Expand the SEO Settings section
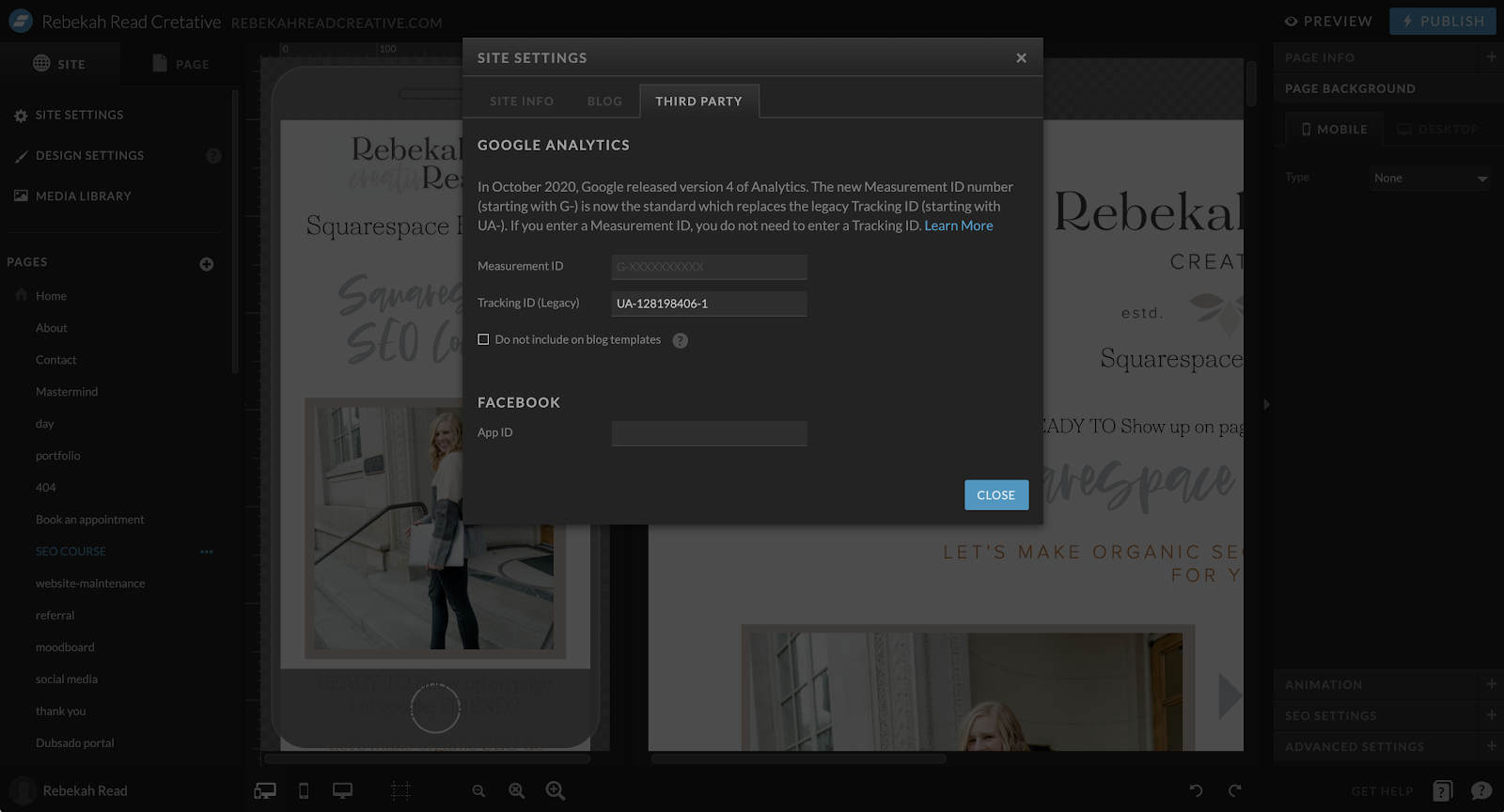The width and height of the screenshot is (1504, 812). coord(1491,715)
